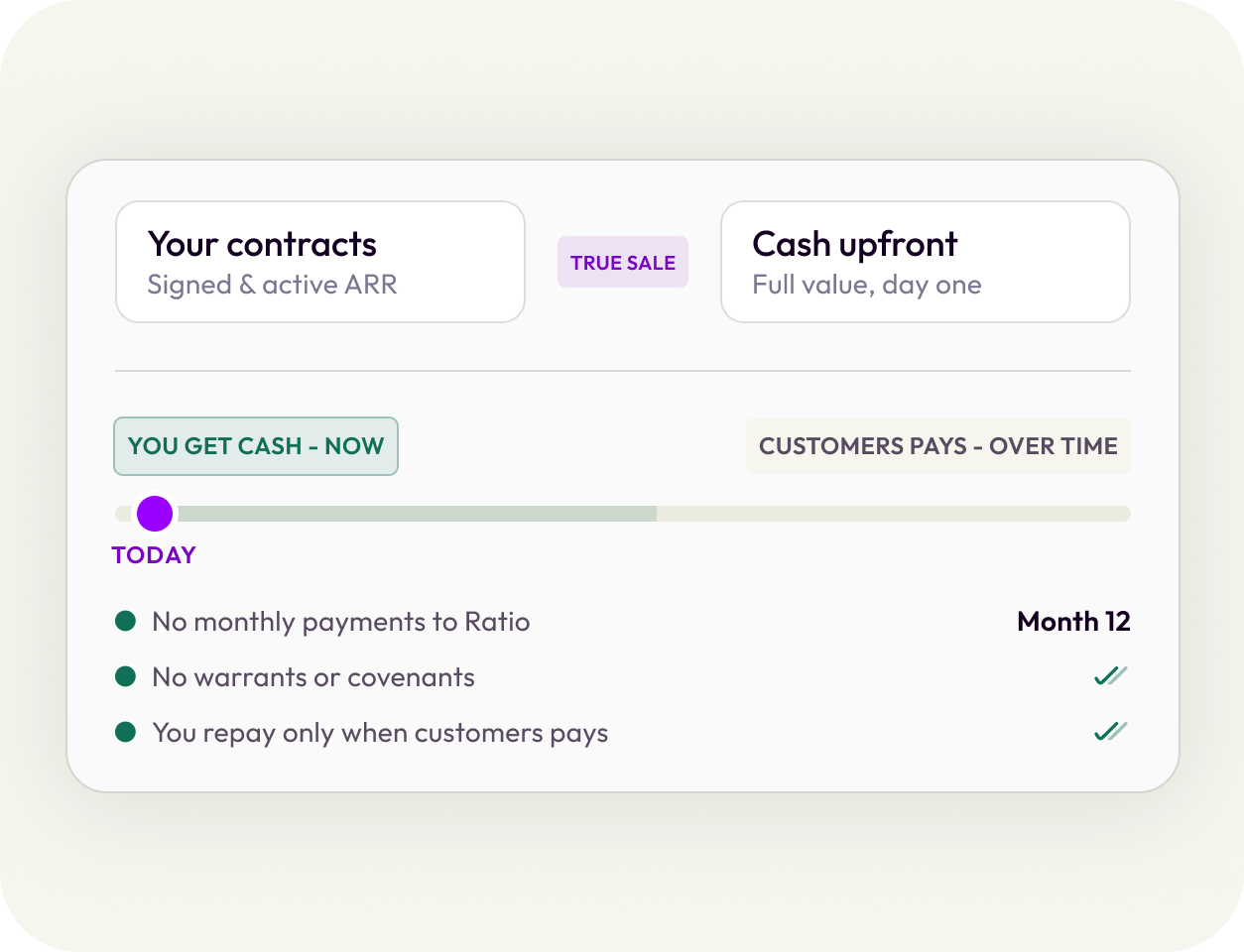1244x952 pixels.
Task: Open the Your contracts card
Action: pyautogui.click(x=320, y=262)
